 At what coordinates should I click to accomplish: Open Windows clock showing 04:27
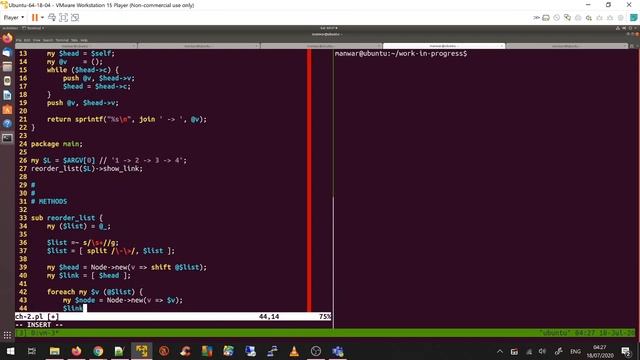tap(600, 351)
